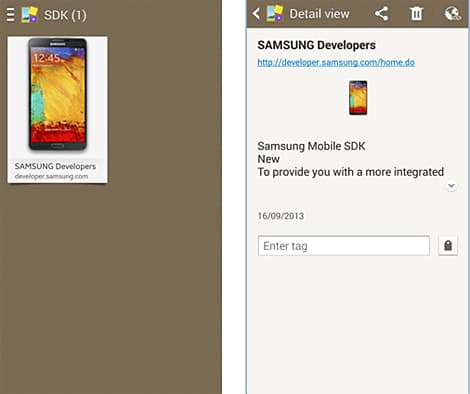Tap the small phone image in detail view
The width and height of the screenshot is (470, 394).
tap(358, 98)
